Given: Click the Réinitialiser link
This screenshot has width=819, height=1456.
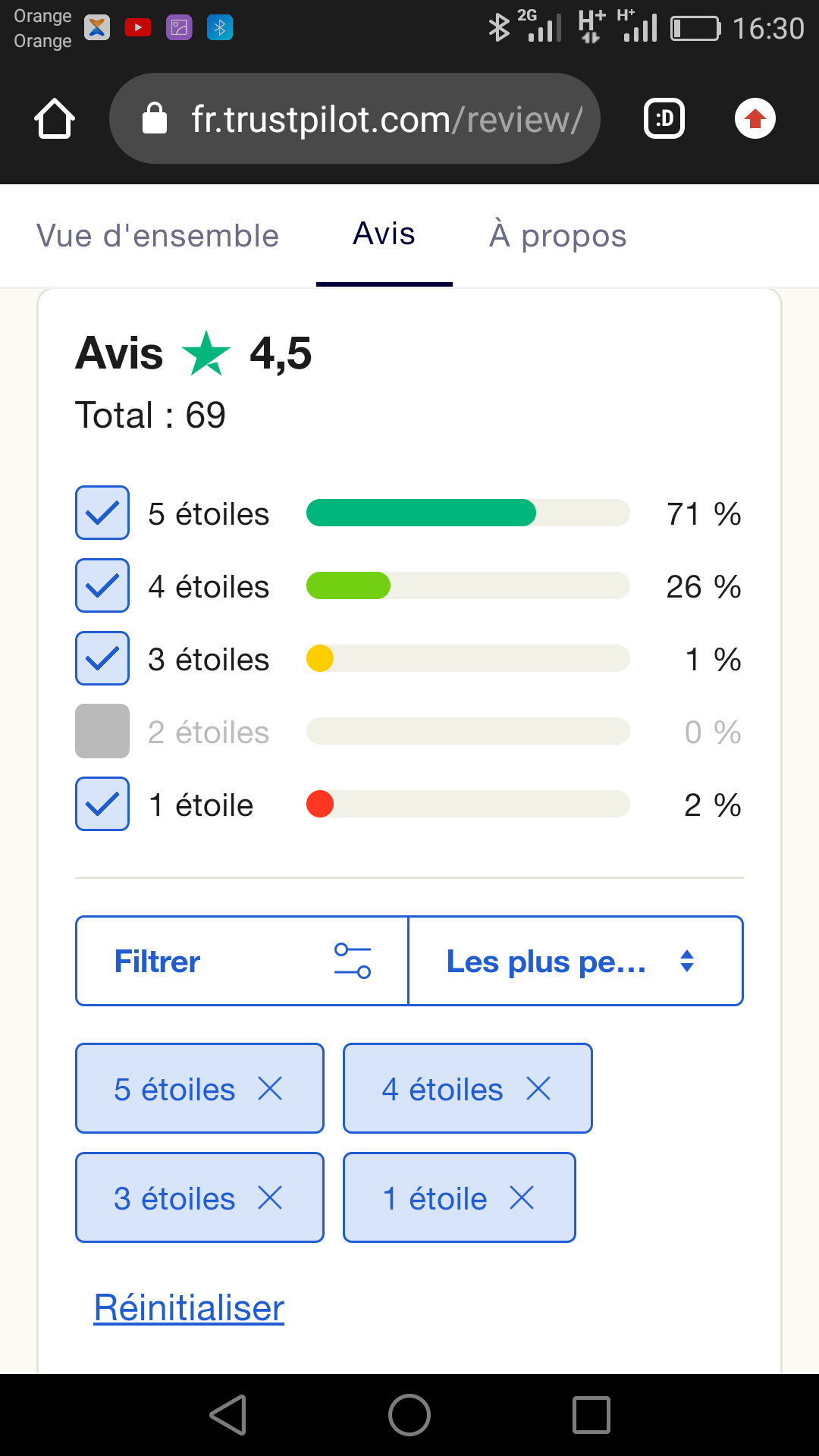Looking at the screenshot, I should 189,1308.
